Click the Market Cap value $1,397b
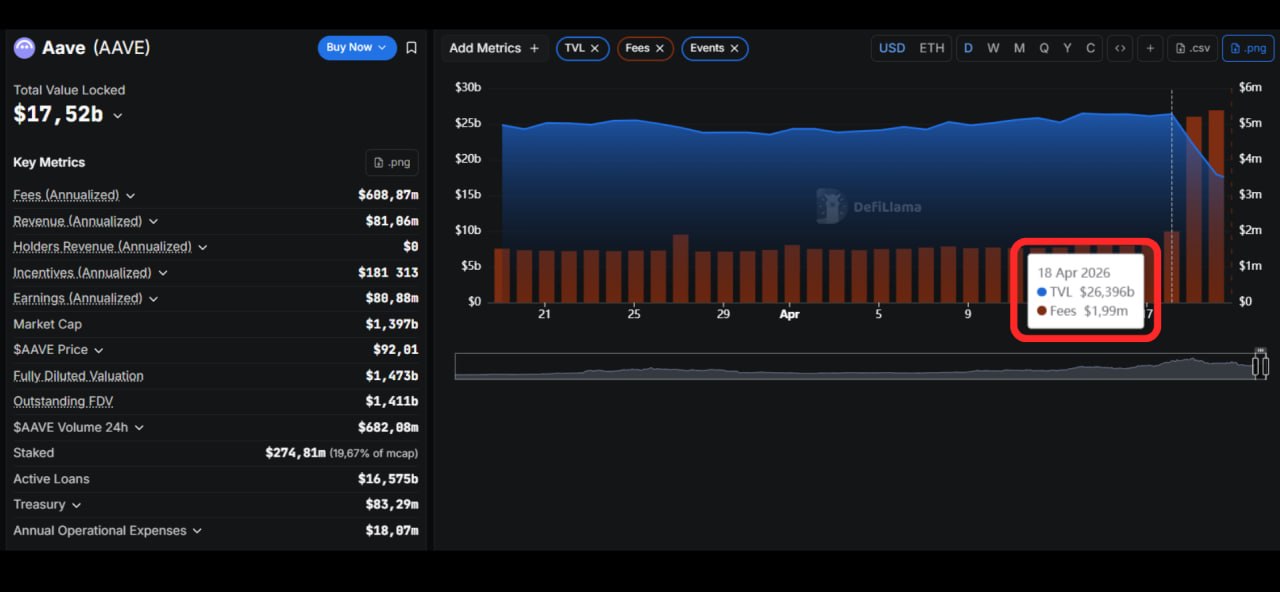The image size is (1280, 592). [392, 324]
